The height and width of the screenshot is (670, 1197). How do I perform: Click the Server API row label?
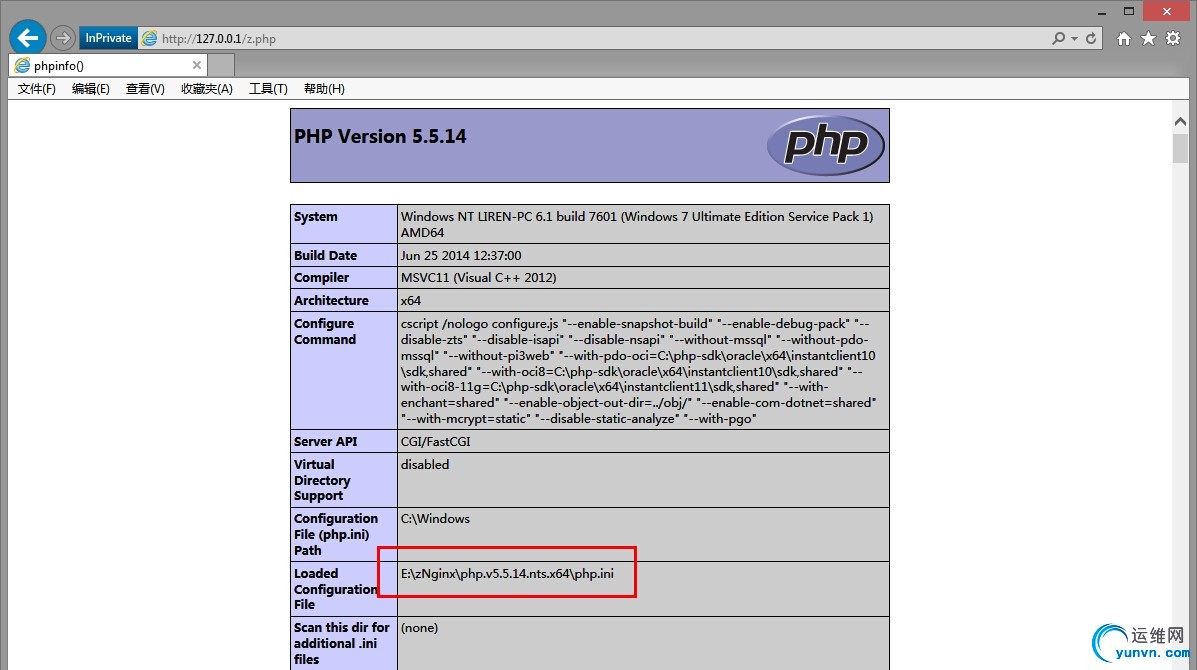tap(325, 442)
